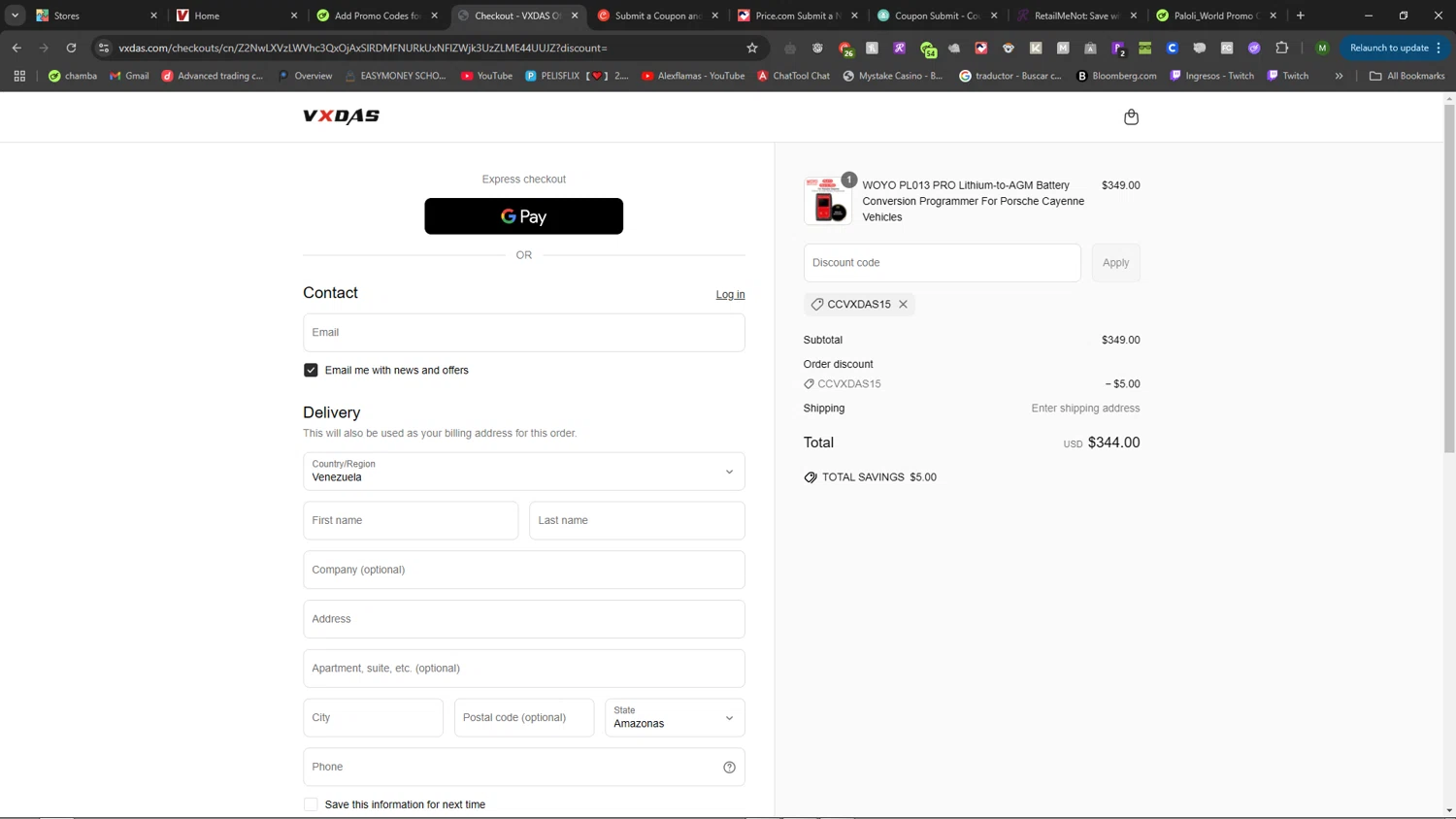Open the Twitch bookmark
The image size is (1456, 819).
(1287, 76)
